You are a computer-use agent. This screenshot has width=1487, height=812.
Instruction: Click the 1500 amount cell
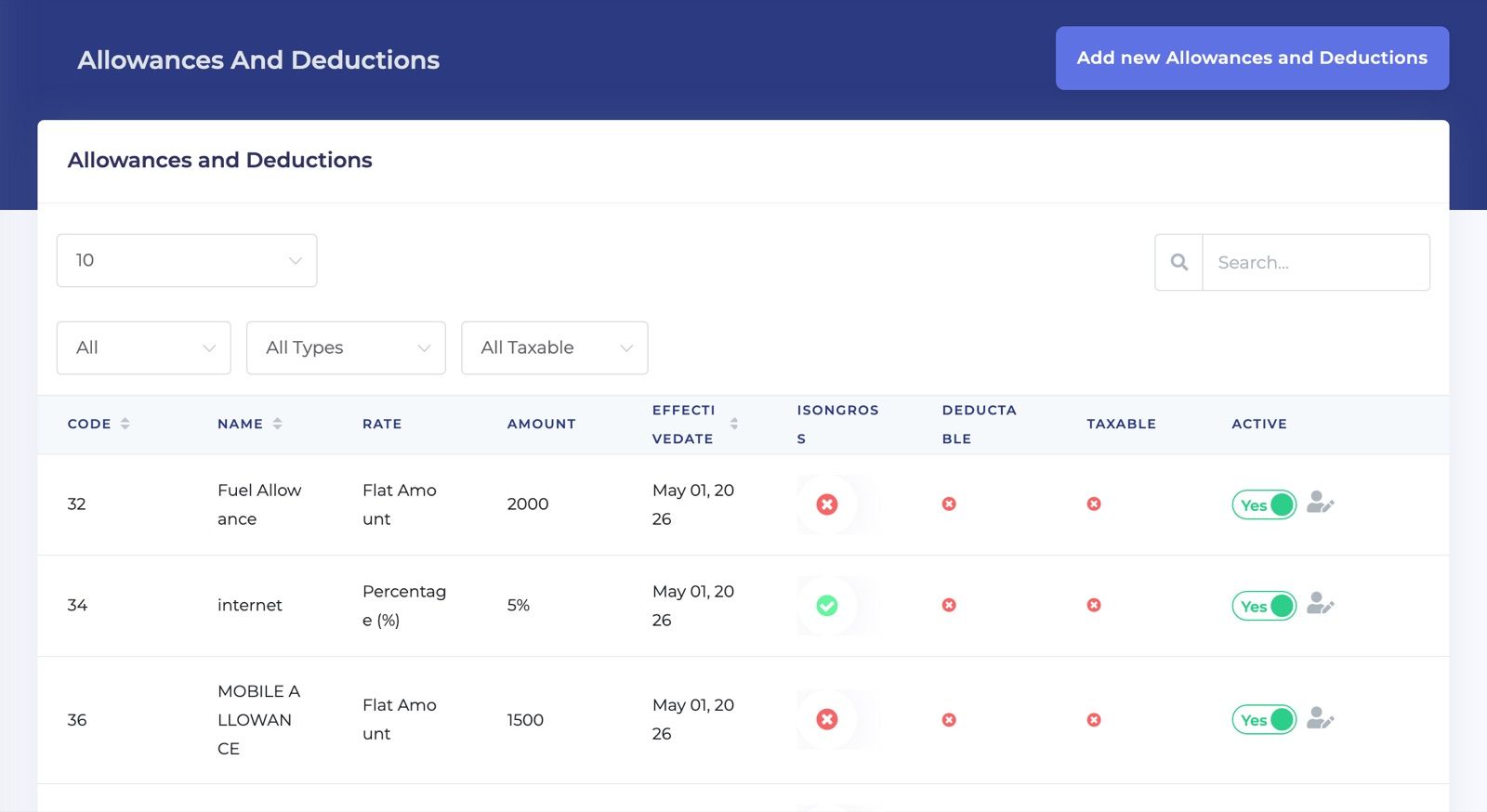525,720
